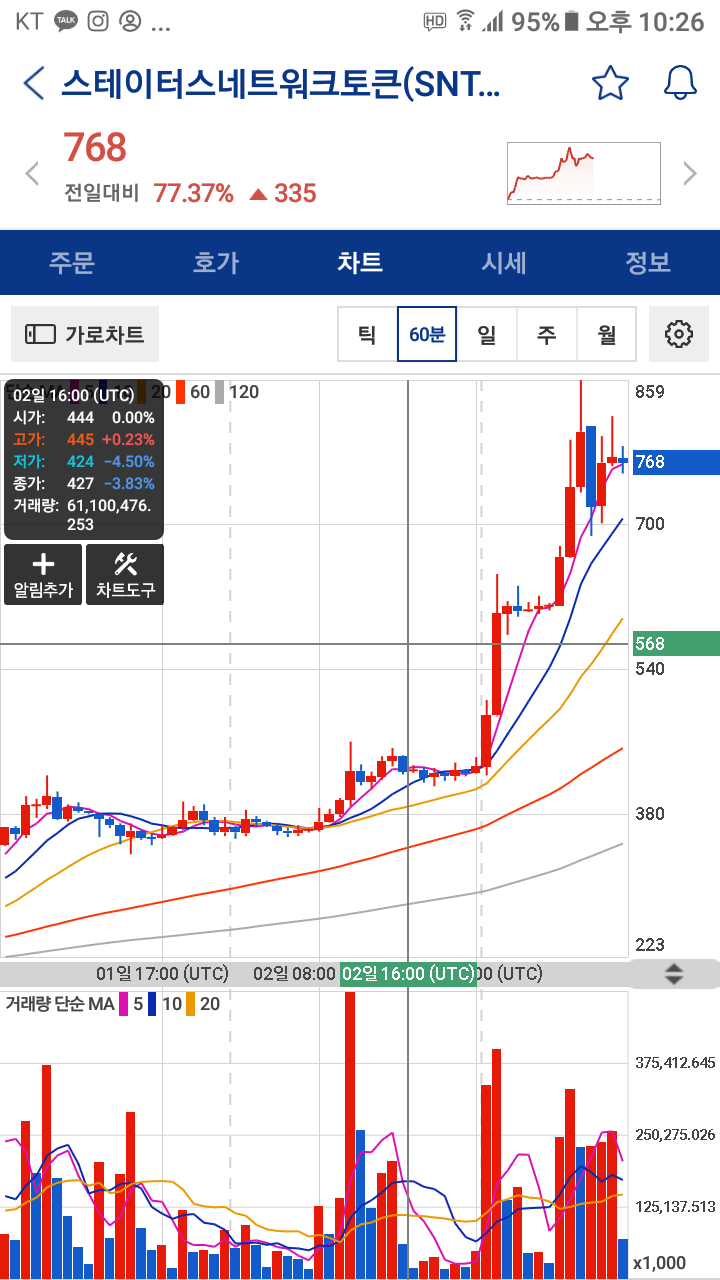This screenshot has height=1280, width=720.
Task: Tap the Wi-Fi icon in status bar
Action: tap(465, 20)
